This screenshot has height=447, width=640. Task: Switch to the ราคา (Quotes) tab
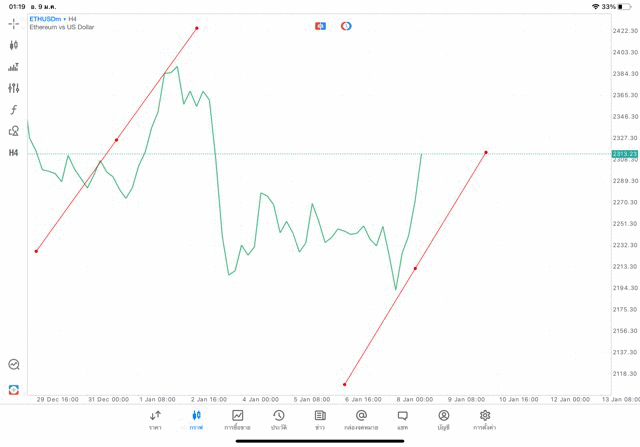point(155,419)
